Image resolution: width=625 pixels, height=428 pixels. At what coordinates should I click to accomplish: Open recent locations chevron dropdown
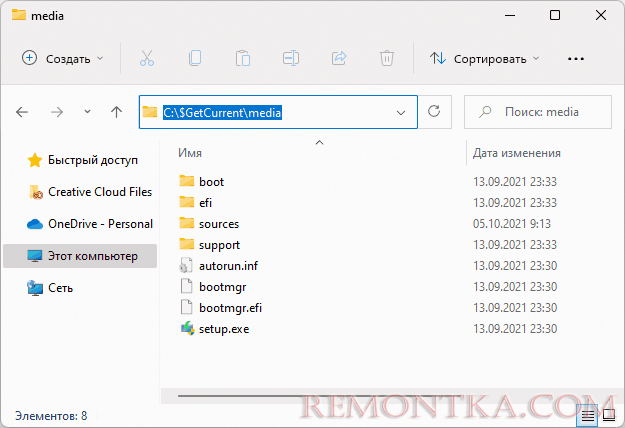click(x=87, y=112)
